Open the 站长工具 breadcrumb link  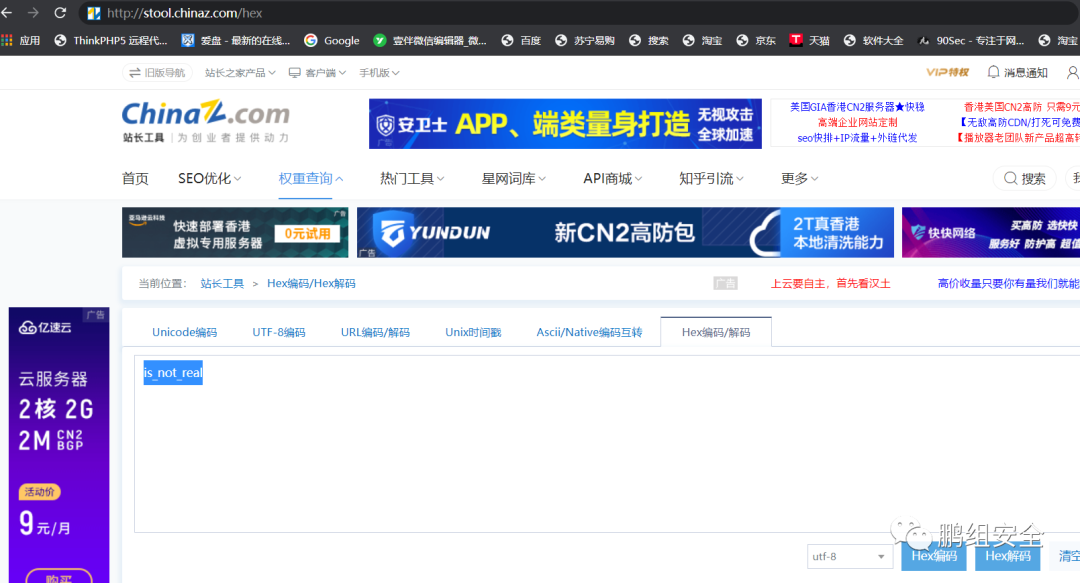coord(219,283)
